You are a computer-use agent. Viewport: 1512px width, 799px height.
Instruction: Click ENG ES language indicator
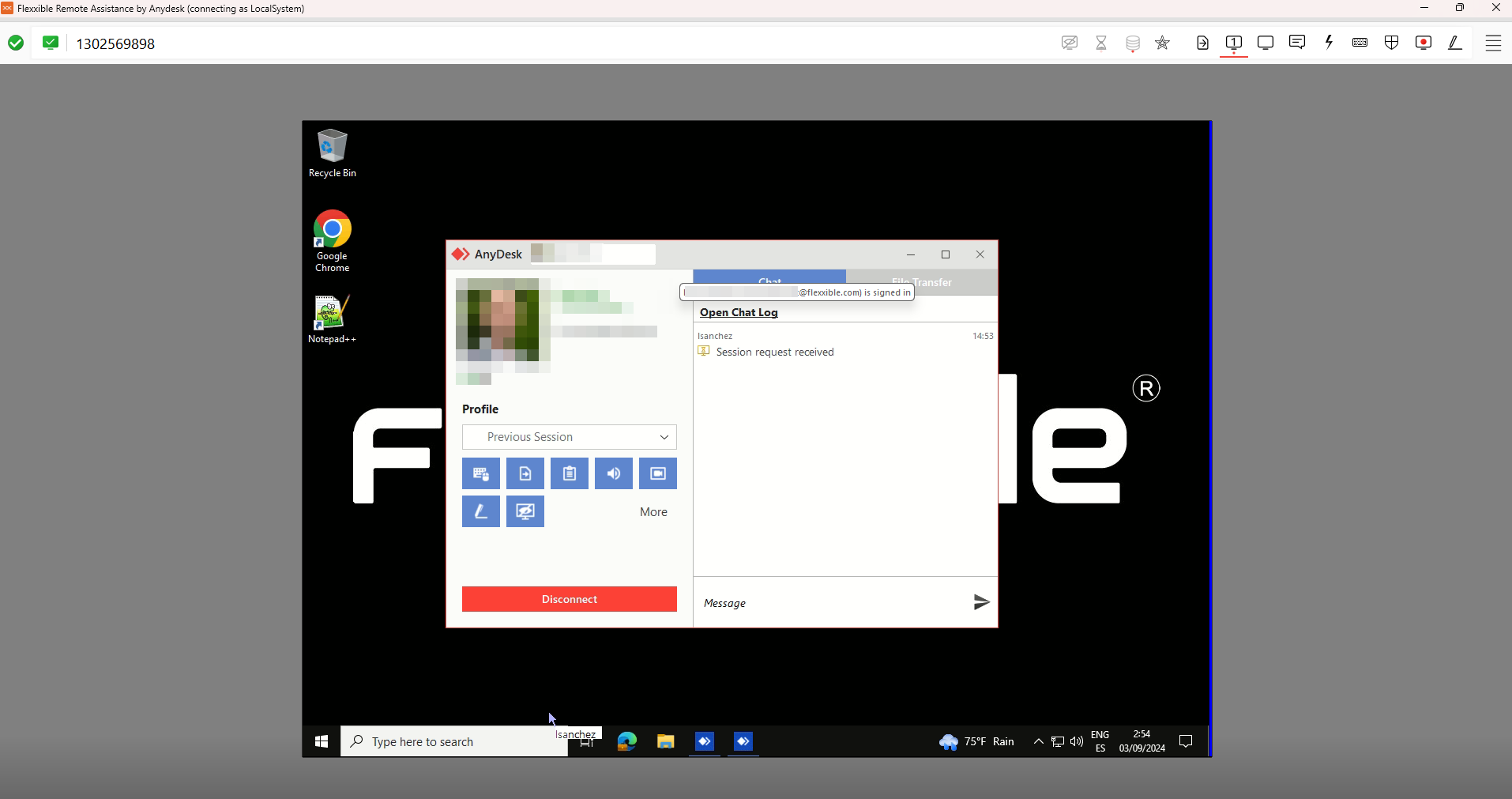coord(1100,741)
